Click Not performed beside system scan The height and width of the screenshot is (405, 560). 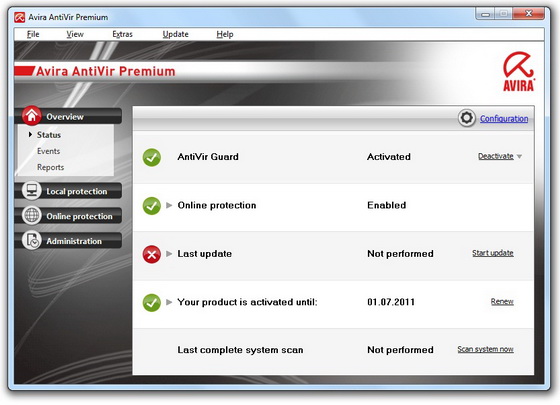click(400, 350)
